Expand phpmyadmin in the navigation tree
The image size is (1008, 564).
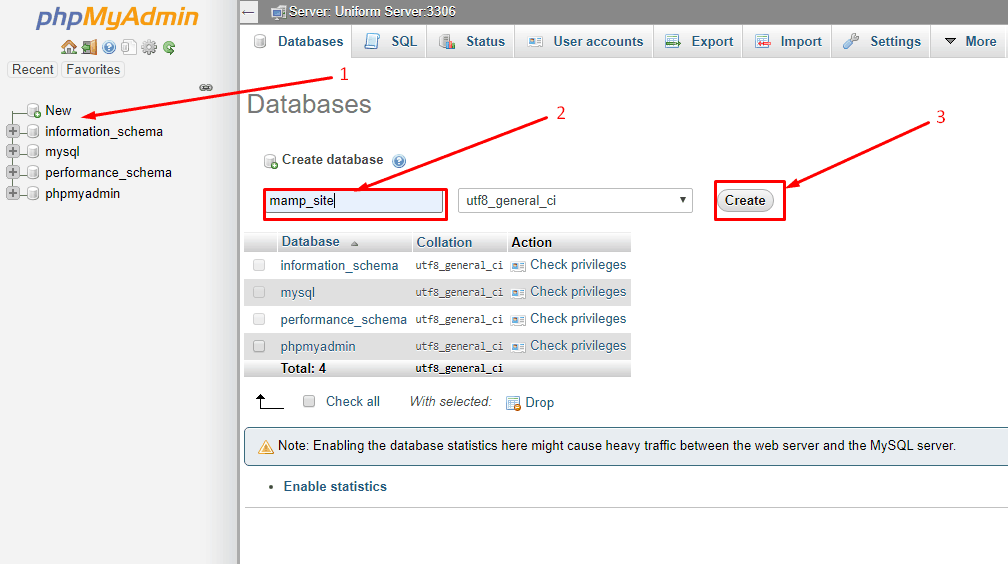click(12, 193)
